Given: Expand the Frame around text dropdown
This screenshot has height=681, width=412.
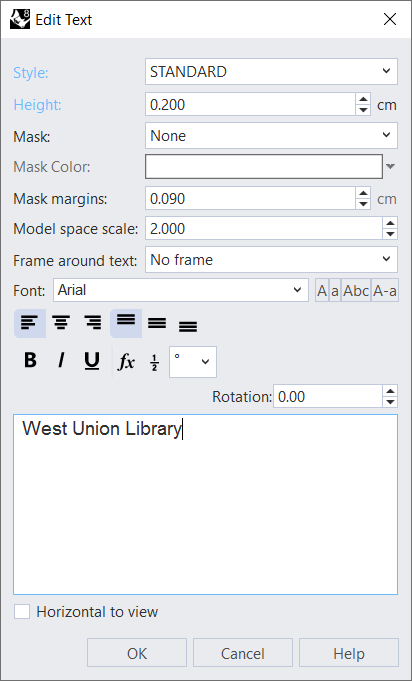Looking at the screenshot, I should [271, 260].
